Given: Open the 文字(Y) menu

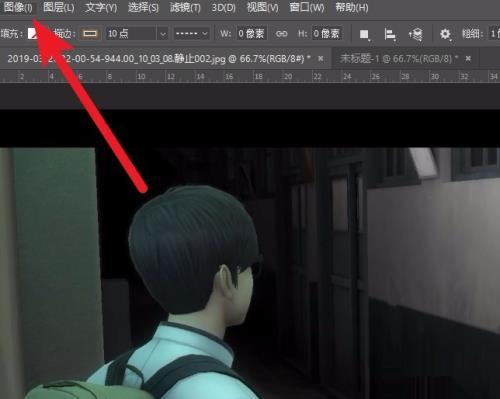Looking at the screenshot, I should coord(101,7).
